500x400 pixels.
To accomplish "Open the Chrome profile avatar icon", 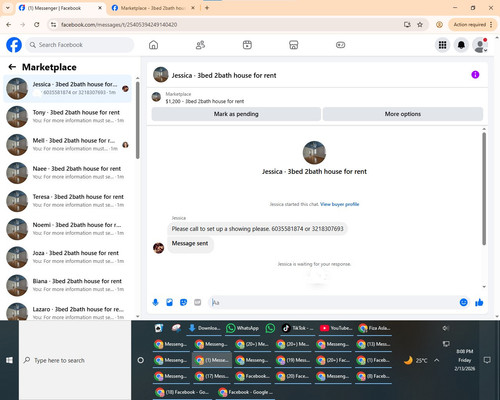I will (x=439, y=24).
